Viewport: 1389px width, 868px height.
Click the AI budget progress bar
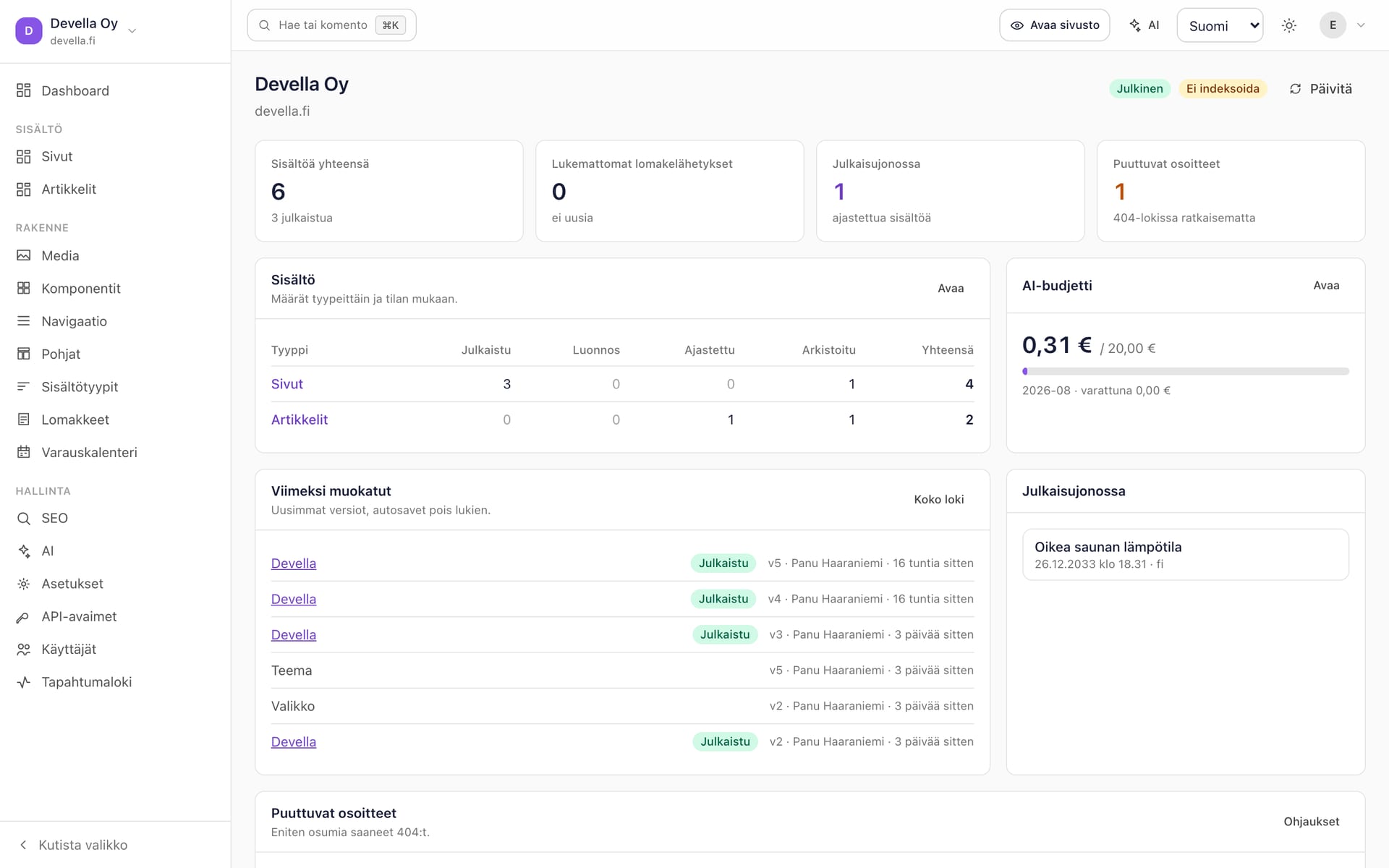pos(1186,371)
